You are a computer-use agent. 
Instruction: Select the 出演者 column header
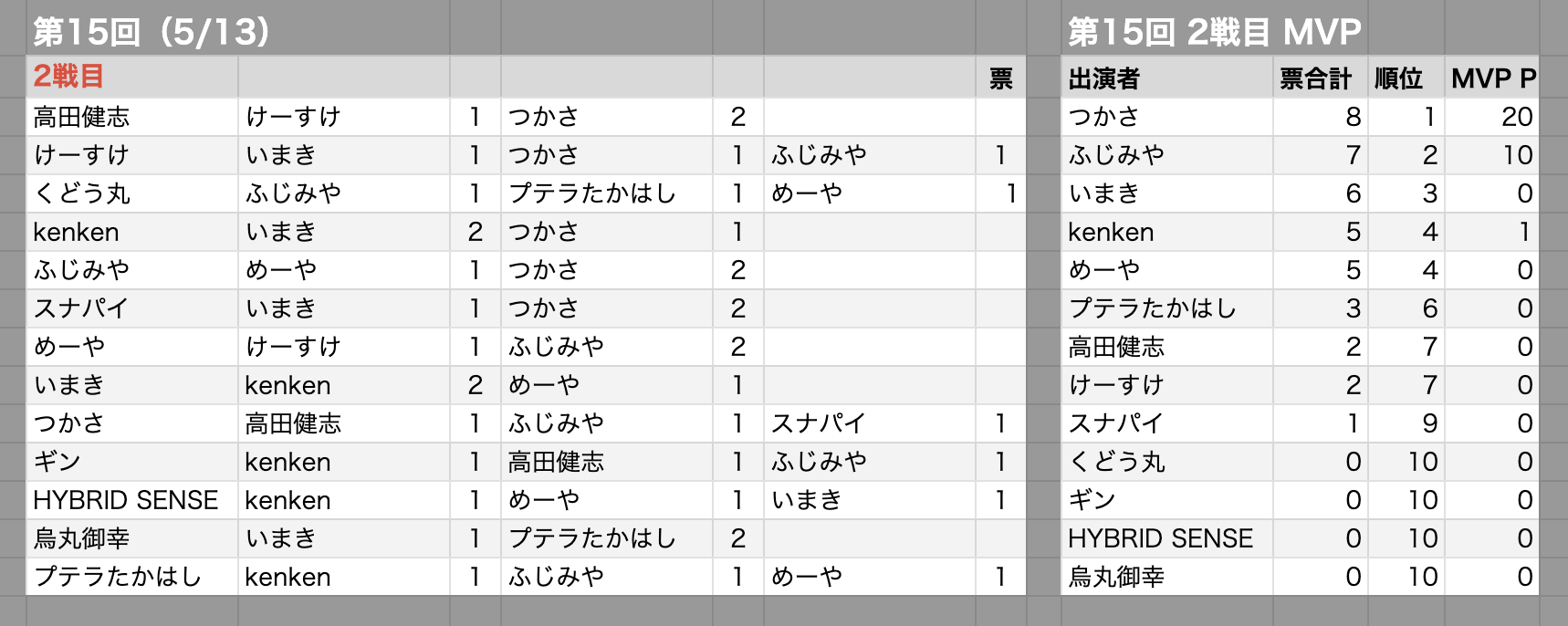(x=1104, y=78)
